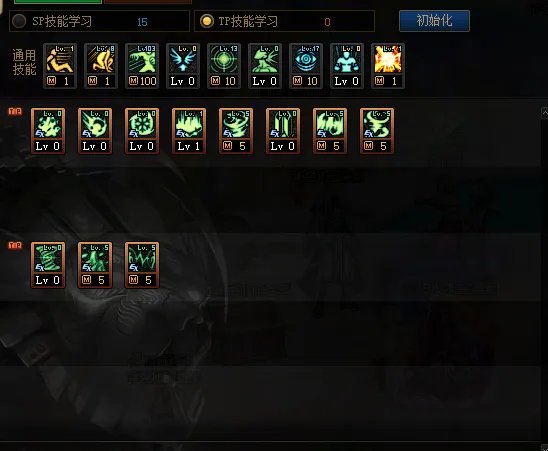The height and width of the screenshot is (451, 548).
Task: Select the EX flame TP skill at Lv 1
Action: pyautogui.click(x=189, y=131)
